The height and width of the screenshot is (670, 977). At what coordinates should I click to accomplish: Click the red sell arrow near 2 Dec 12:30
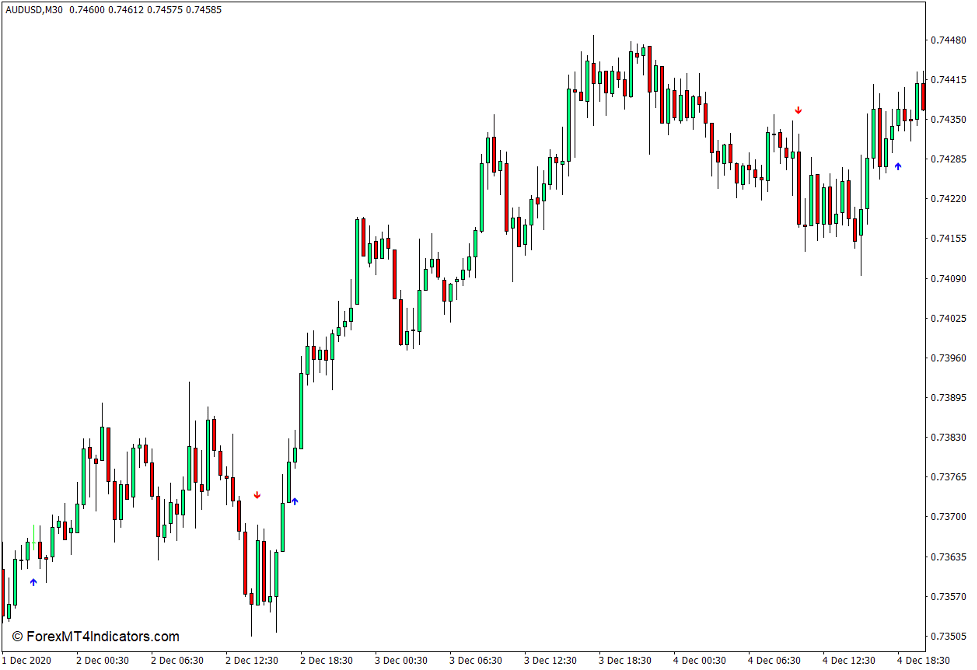[258, 493]
